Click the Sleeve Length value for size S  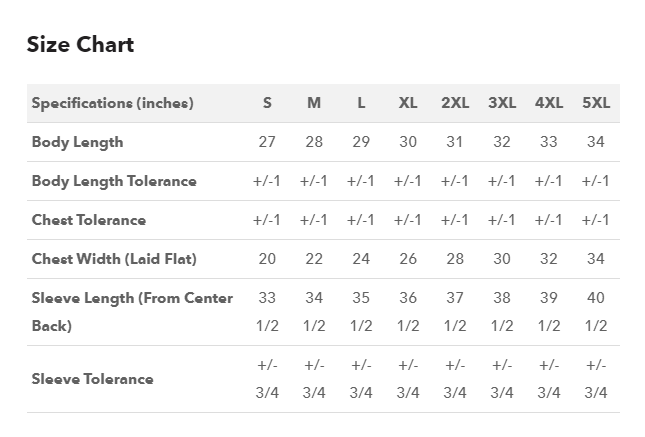tap(267, 311)
